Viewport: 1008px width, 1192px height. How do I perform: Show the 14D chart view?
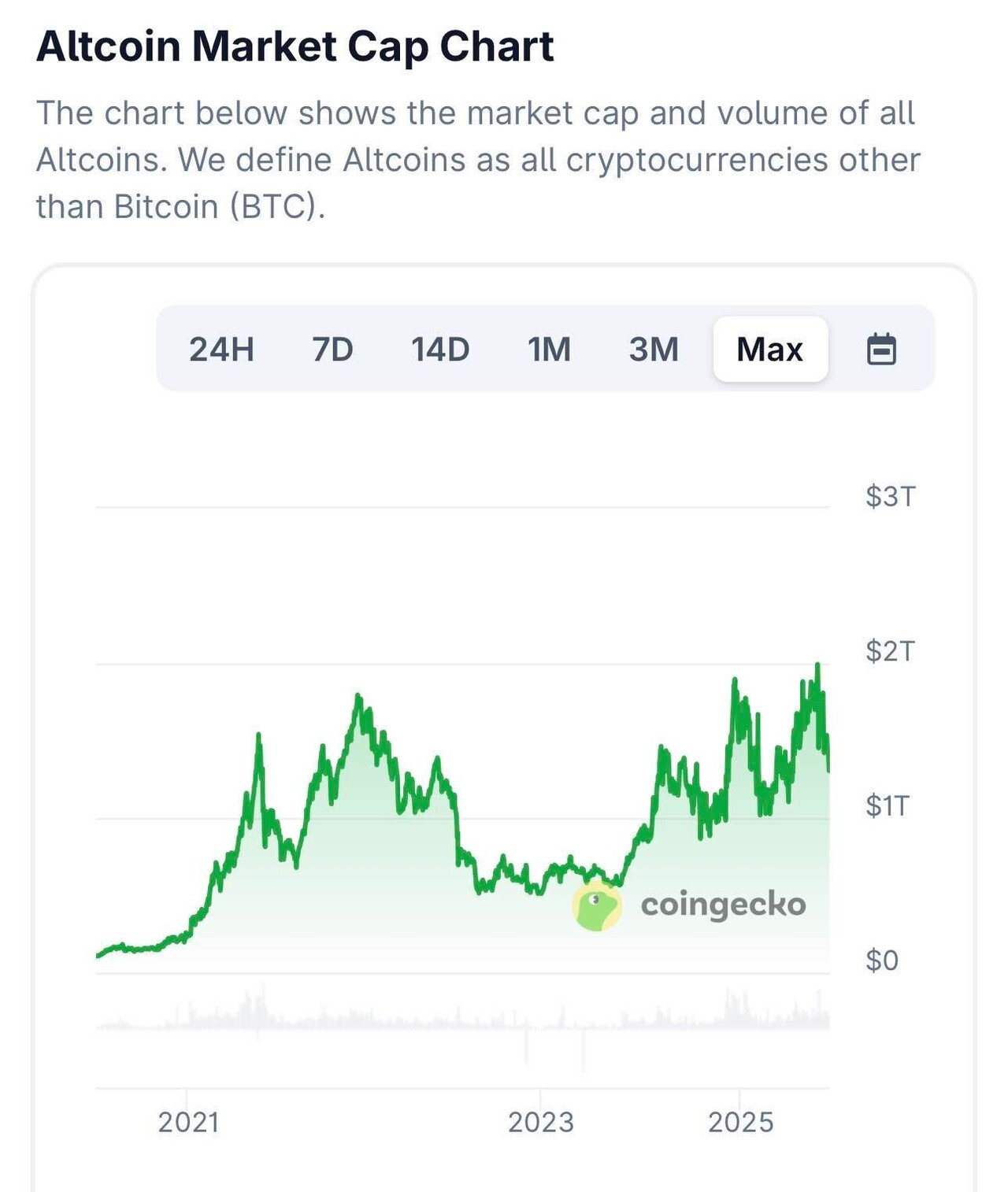coord(440,349)
